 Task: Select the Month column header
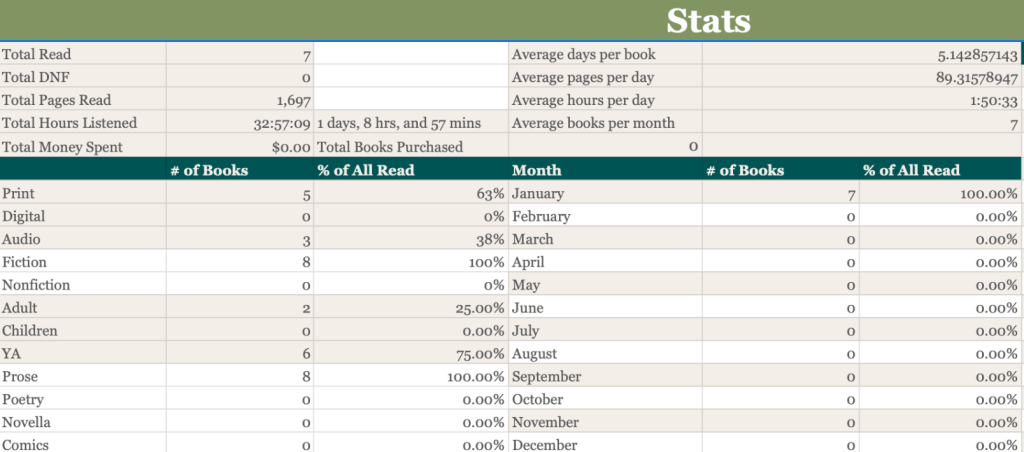(x=536, y=170)
